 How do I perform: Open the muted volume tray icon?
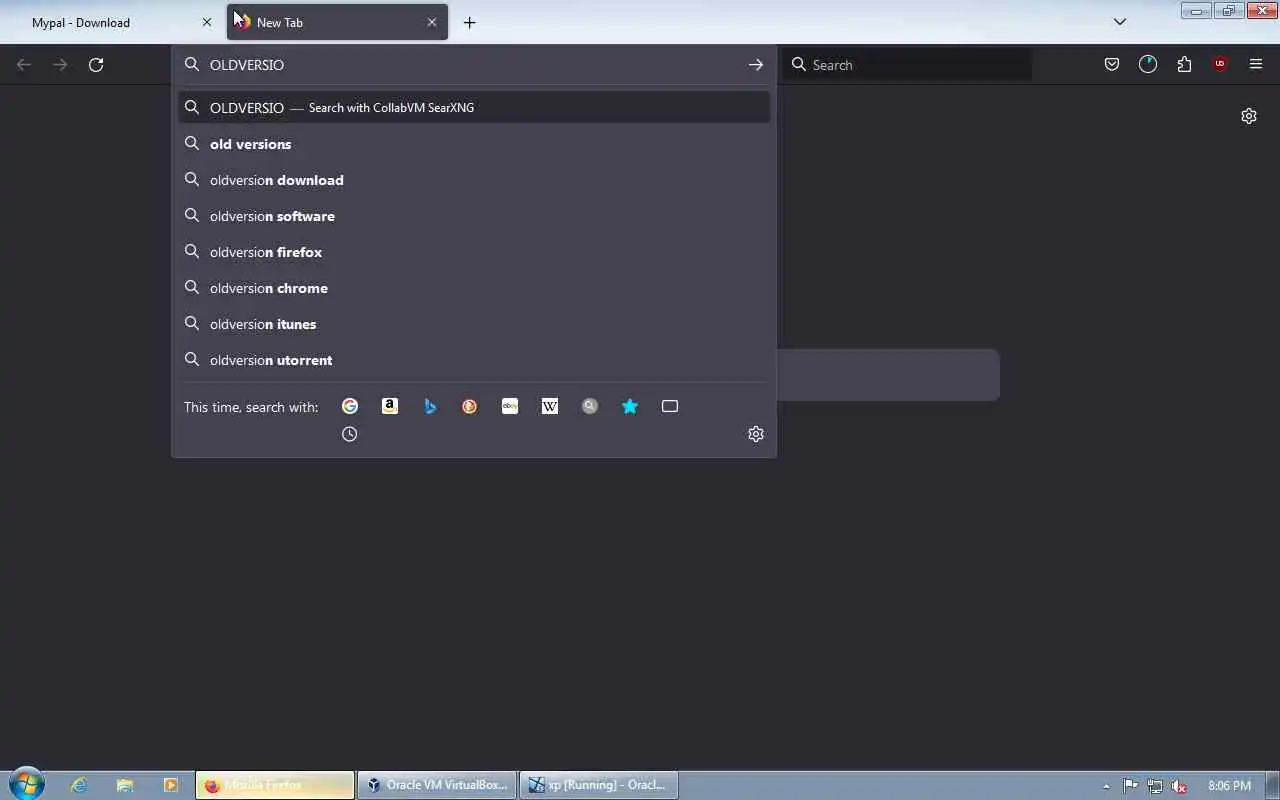[1180, 786]
